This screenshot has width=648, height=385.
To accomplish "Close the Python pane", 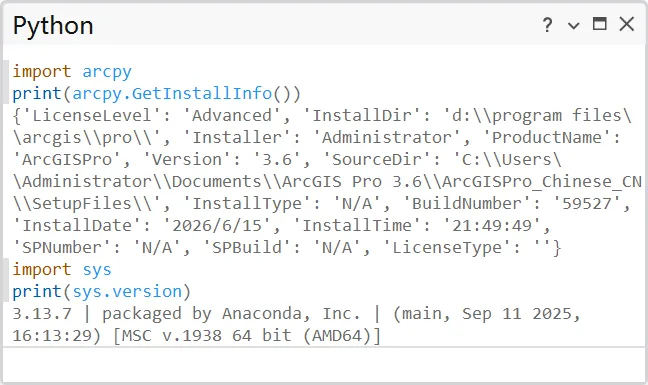I will [627, 24].
